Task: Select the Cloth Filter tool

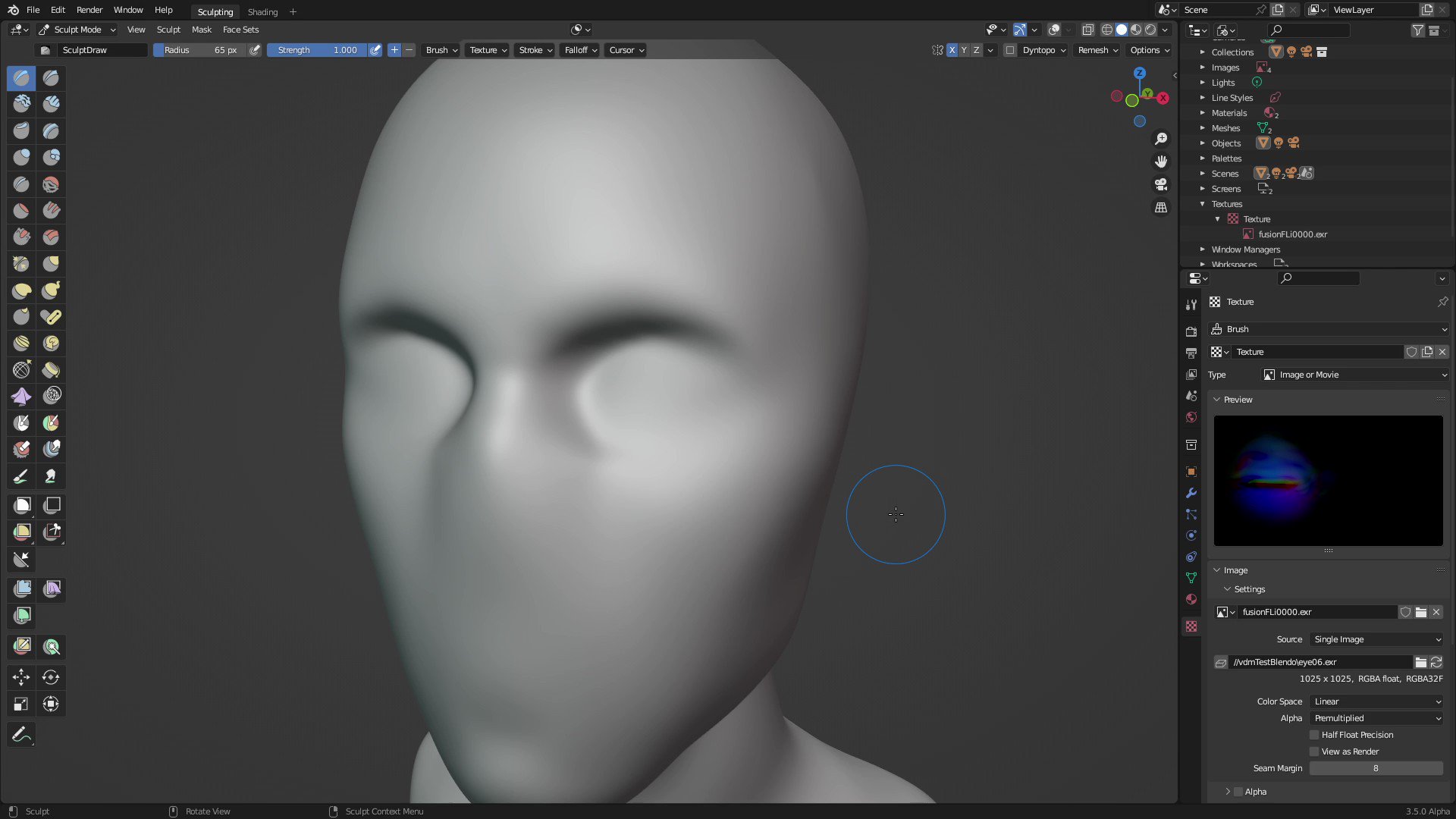Action: (x=51, y=589)
